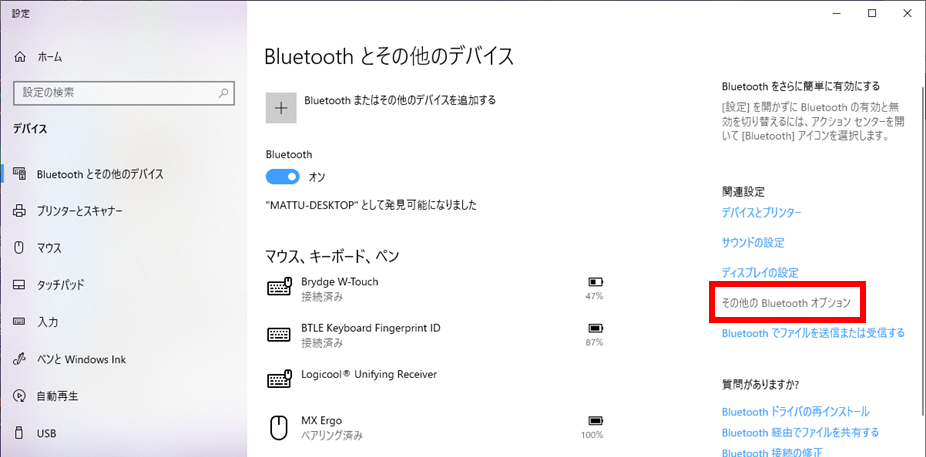
Task: Open Bluetooth でファイルを送信または受信する link
Action: [813, 333]
